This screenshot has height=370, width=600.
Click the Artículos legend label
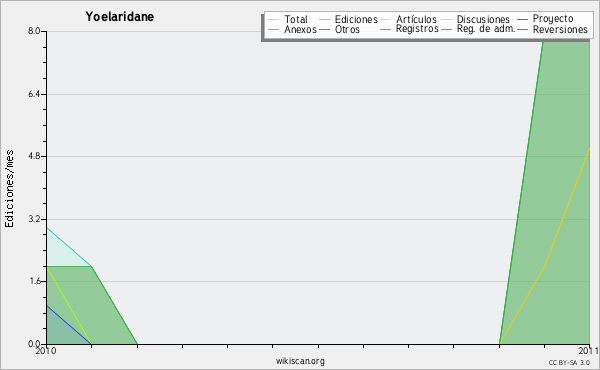(416, 19)
